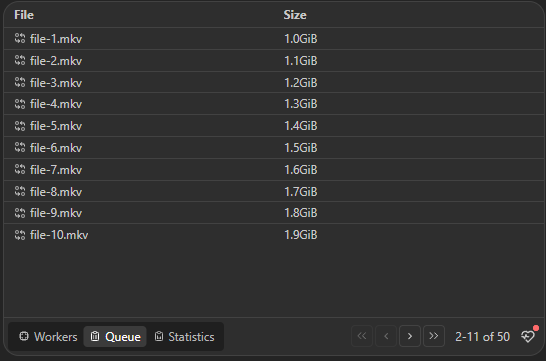Click the processing icon beside file-5.mkv
Screen dimensions: 546x361
pos(20,126)
